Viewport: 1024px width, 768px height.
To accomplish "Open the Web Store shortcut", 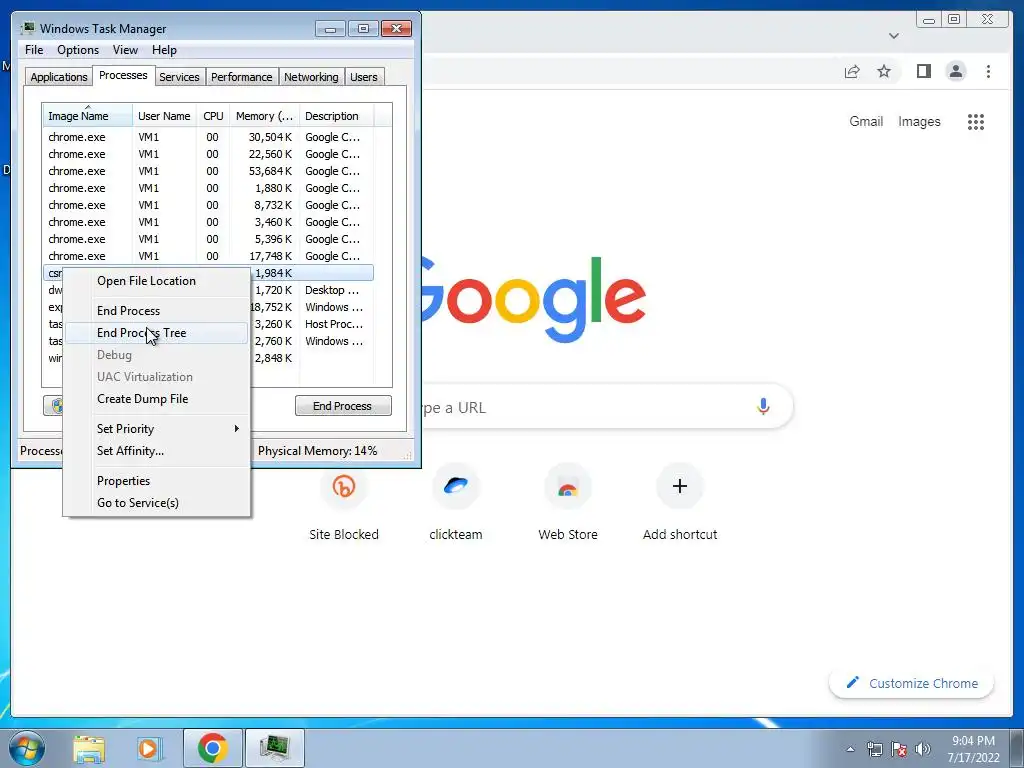I will (x=568, y=504).
